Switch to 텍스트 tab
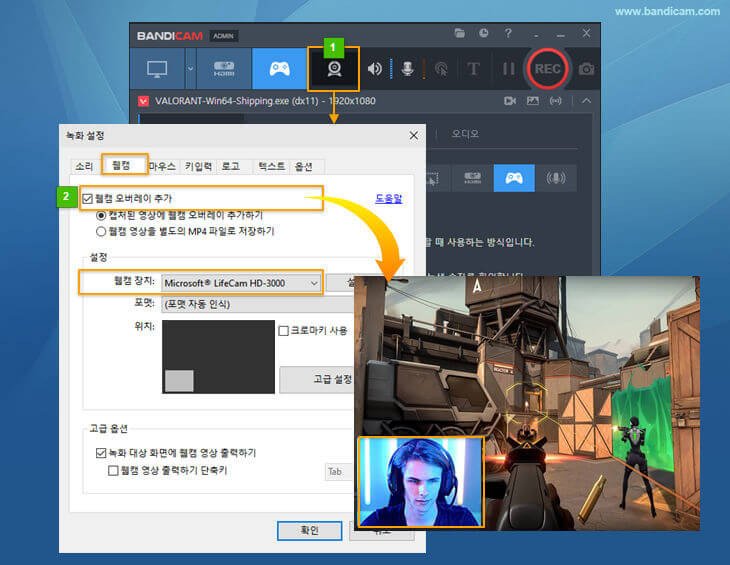 point(271,166)
